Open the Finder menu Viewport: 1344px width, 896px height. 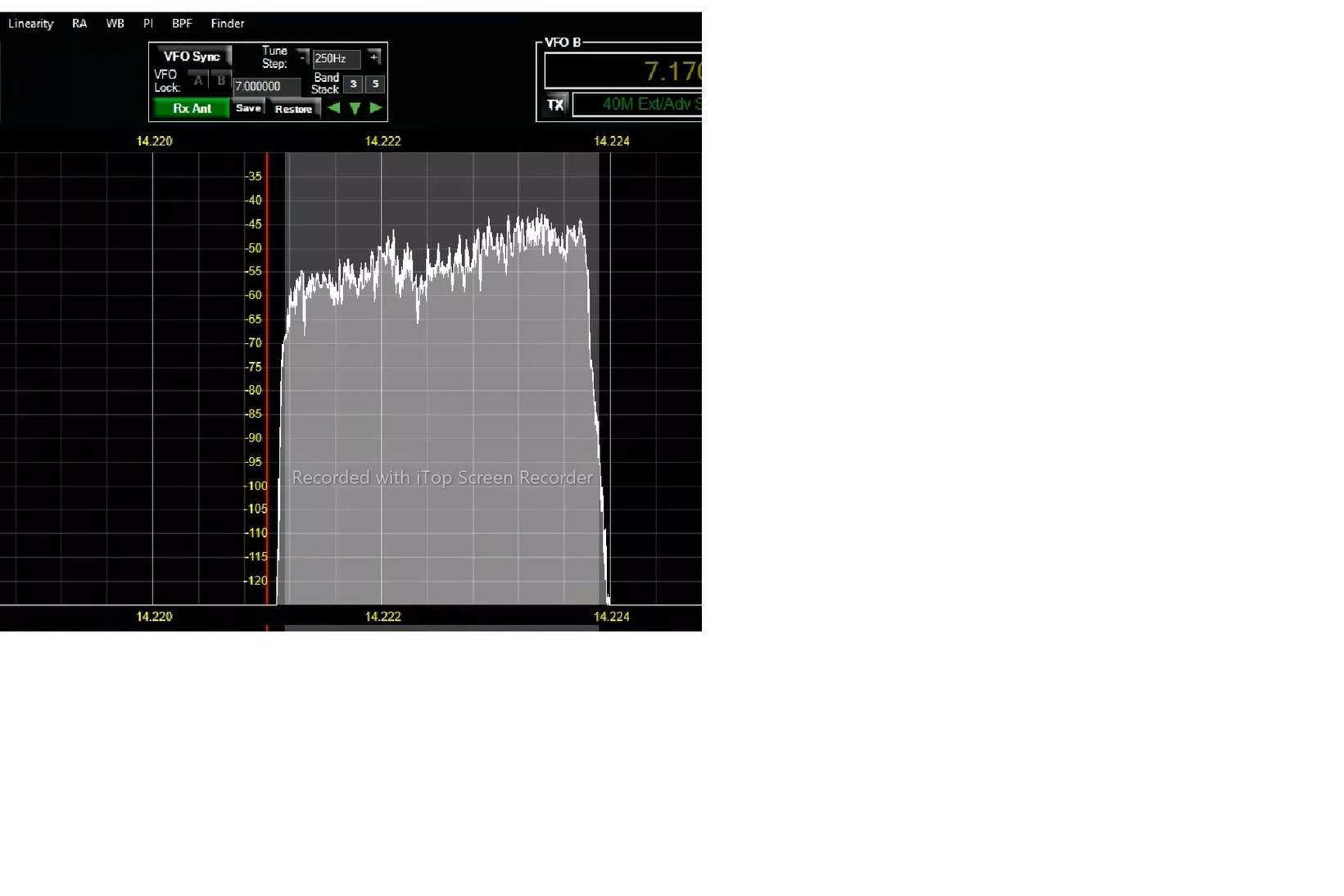(228, 24)
